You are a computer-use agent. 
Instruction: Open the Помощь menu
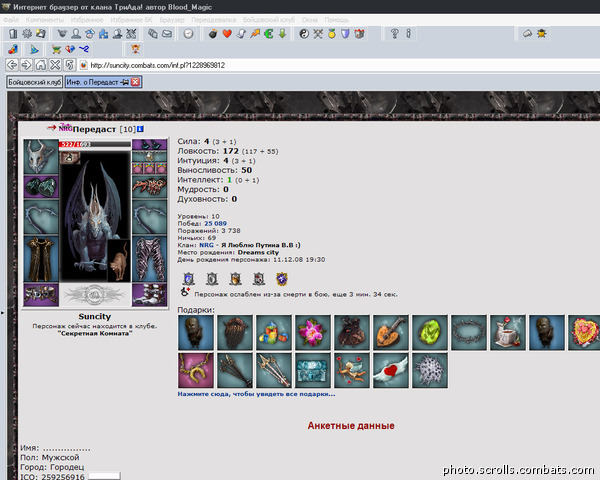(337, 20)
